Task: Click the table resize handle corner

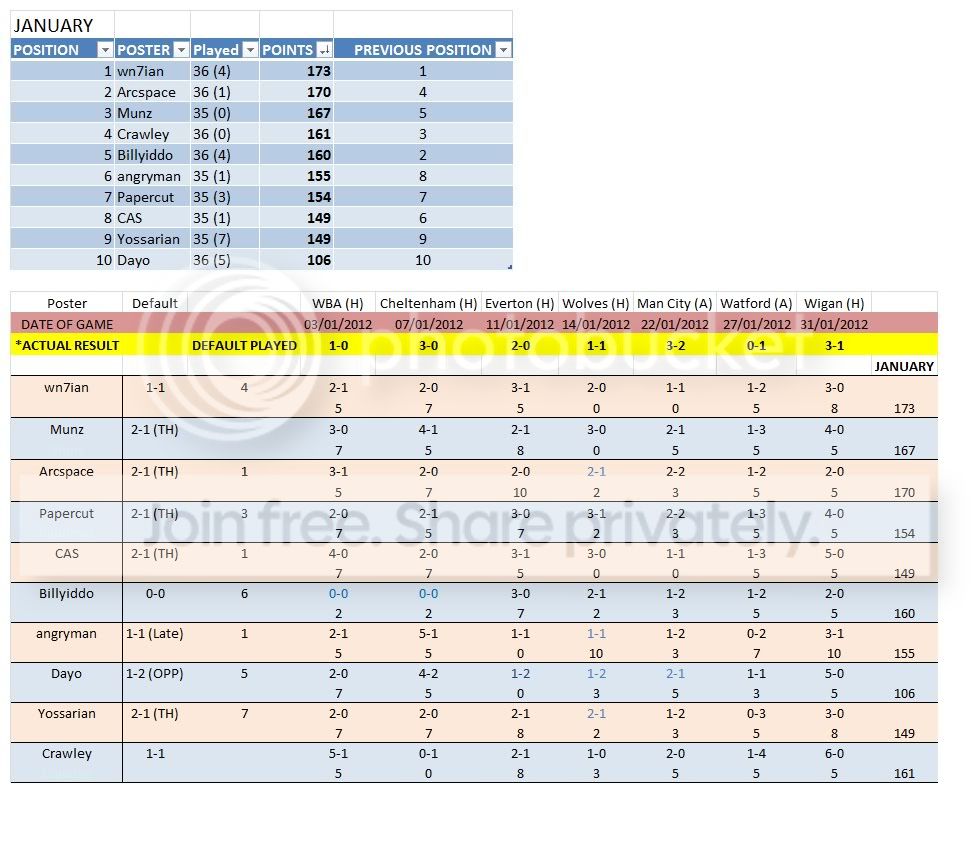Action: 510,267
